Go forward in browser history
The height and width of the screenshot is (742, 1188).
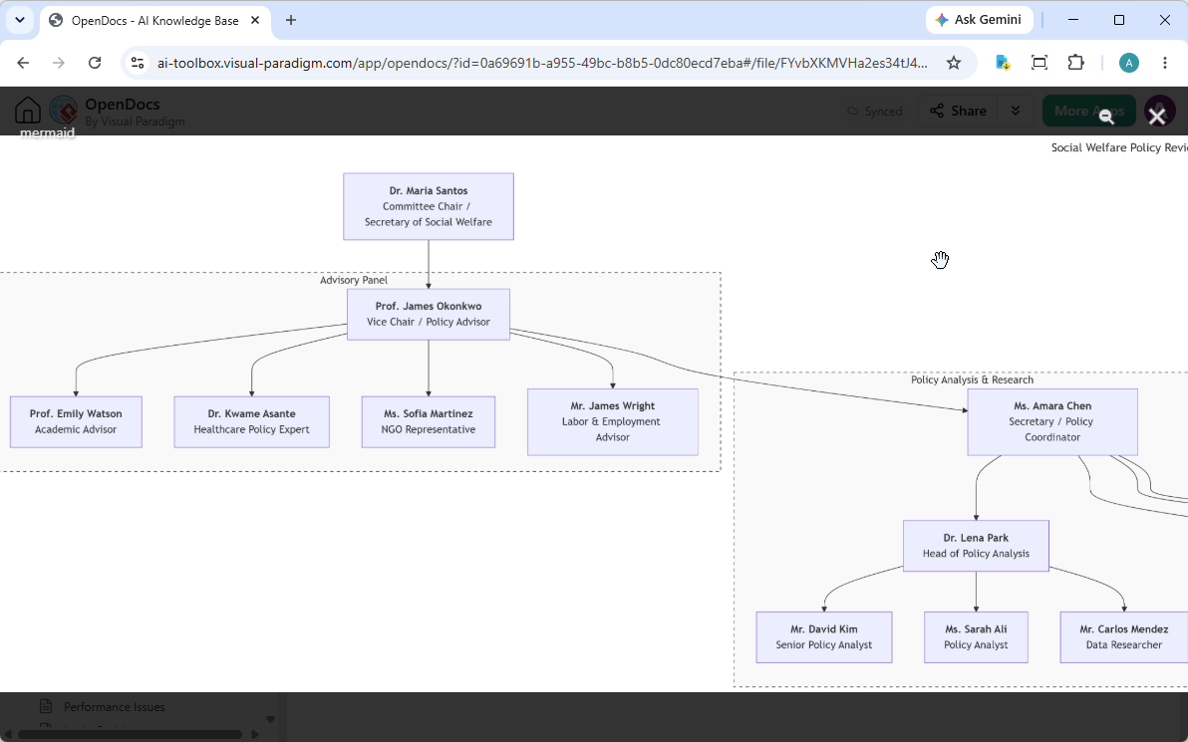click(x=58, y=63)
